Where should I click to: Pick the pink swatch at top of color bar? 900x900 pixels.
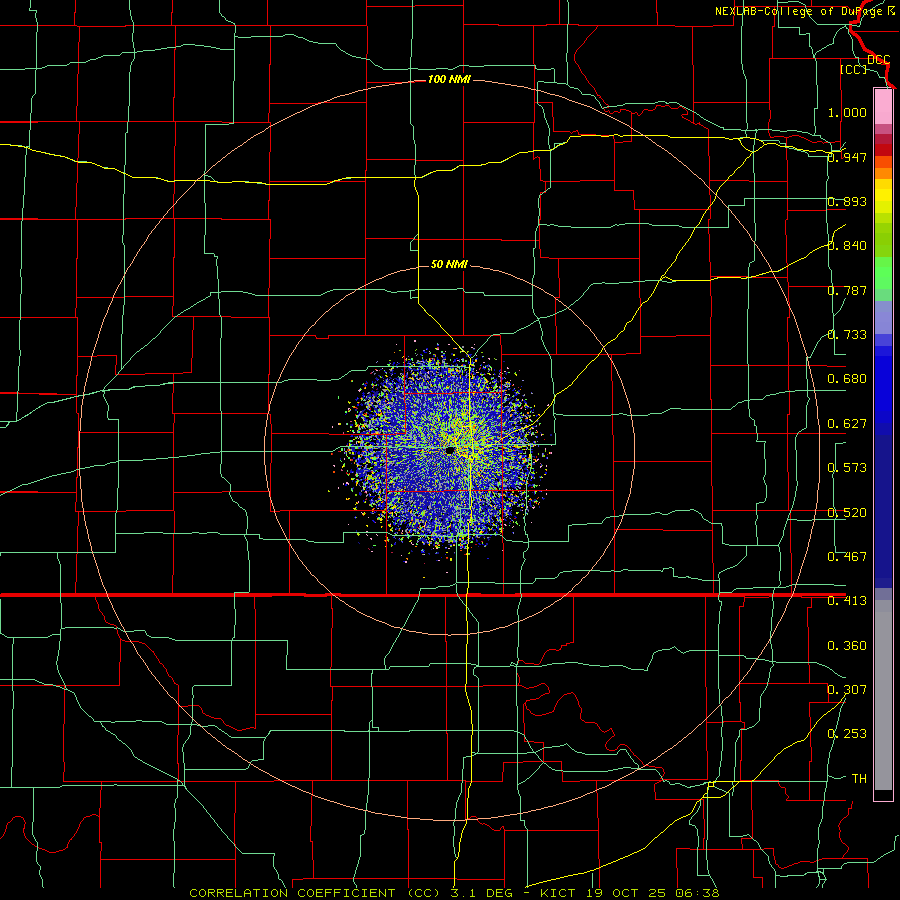[x=883, y=107]
